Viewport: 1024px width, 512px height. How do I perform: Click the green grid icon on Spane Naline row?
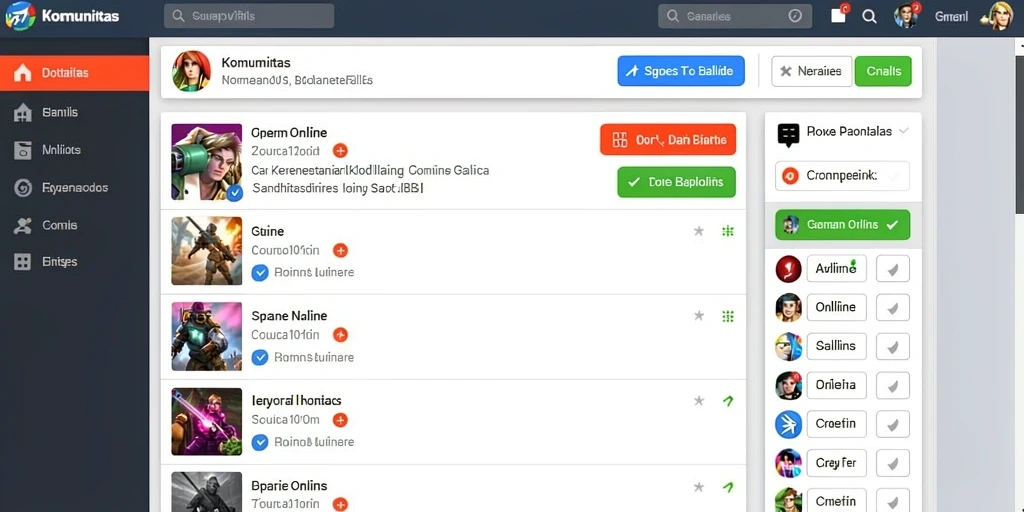tap(728, 316)
